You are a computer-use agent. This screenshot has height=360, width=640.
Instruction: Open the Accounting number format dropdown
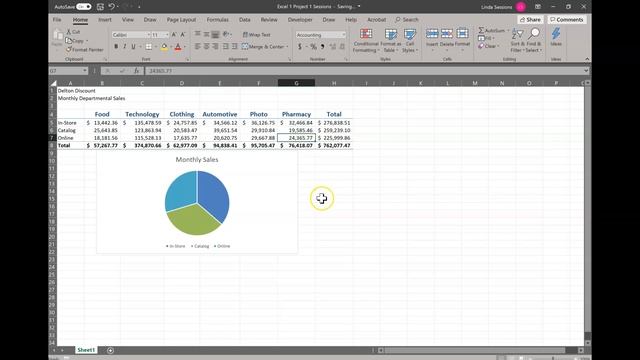(x=344, y=35)
